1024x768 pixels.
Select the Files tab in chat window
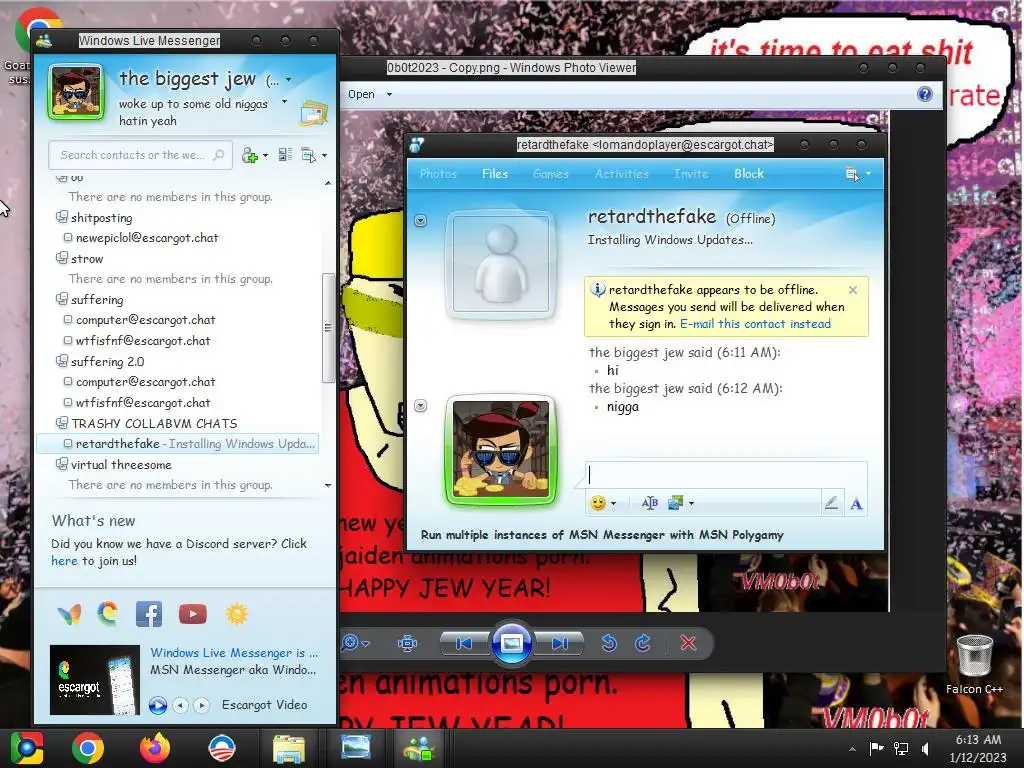point(495,174)
